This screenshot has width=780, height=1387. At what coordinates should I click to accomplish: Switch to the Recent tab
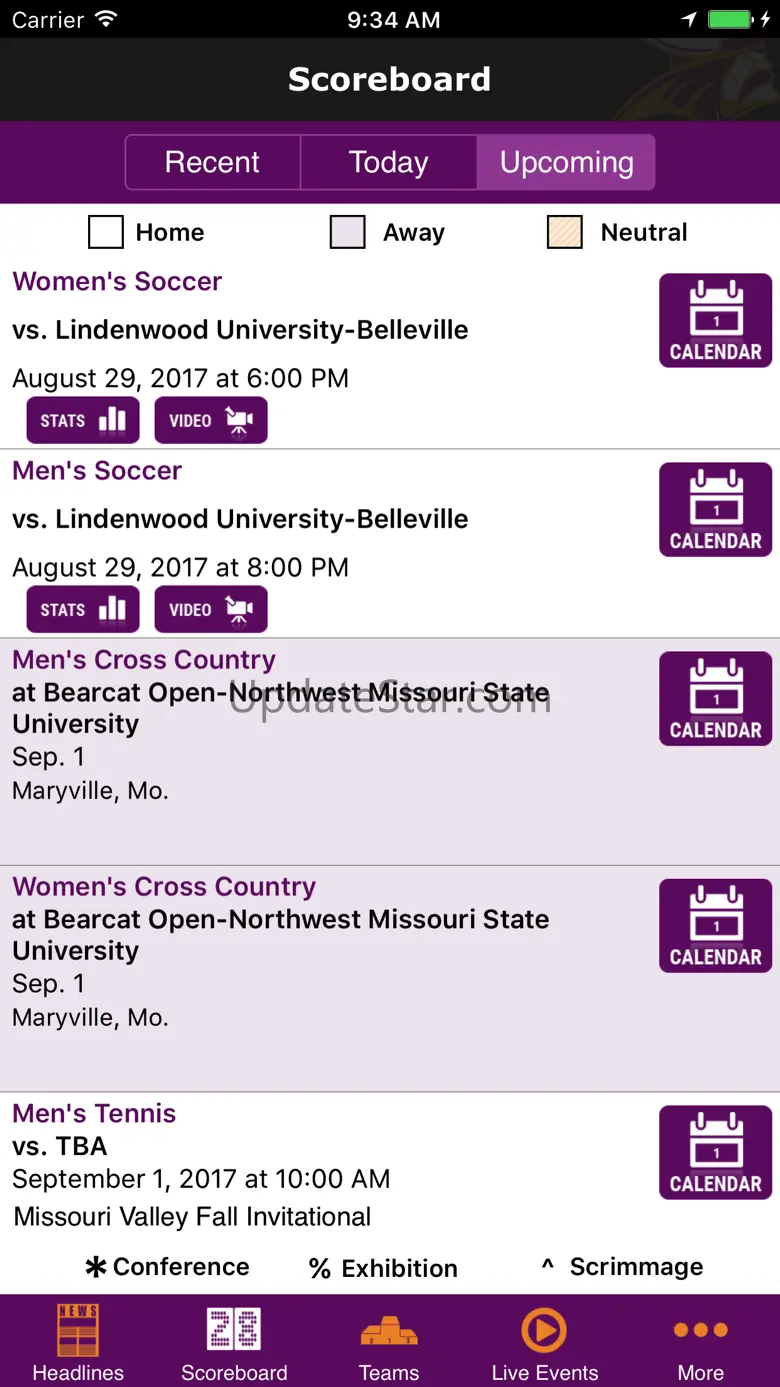tap(212, 162)
